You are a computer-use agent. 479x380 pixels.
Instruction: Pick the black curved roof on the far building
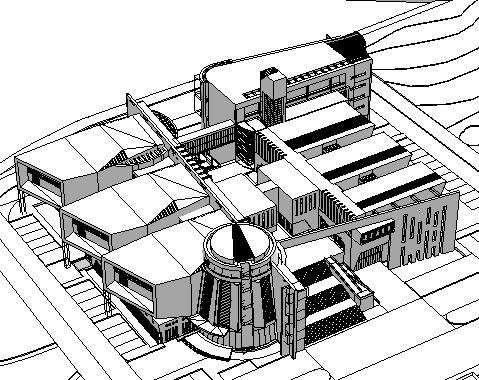click(349, 46)
